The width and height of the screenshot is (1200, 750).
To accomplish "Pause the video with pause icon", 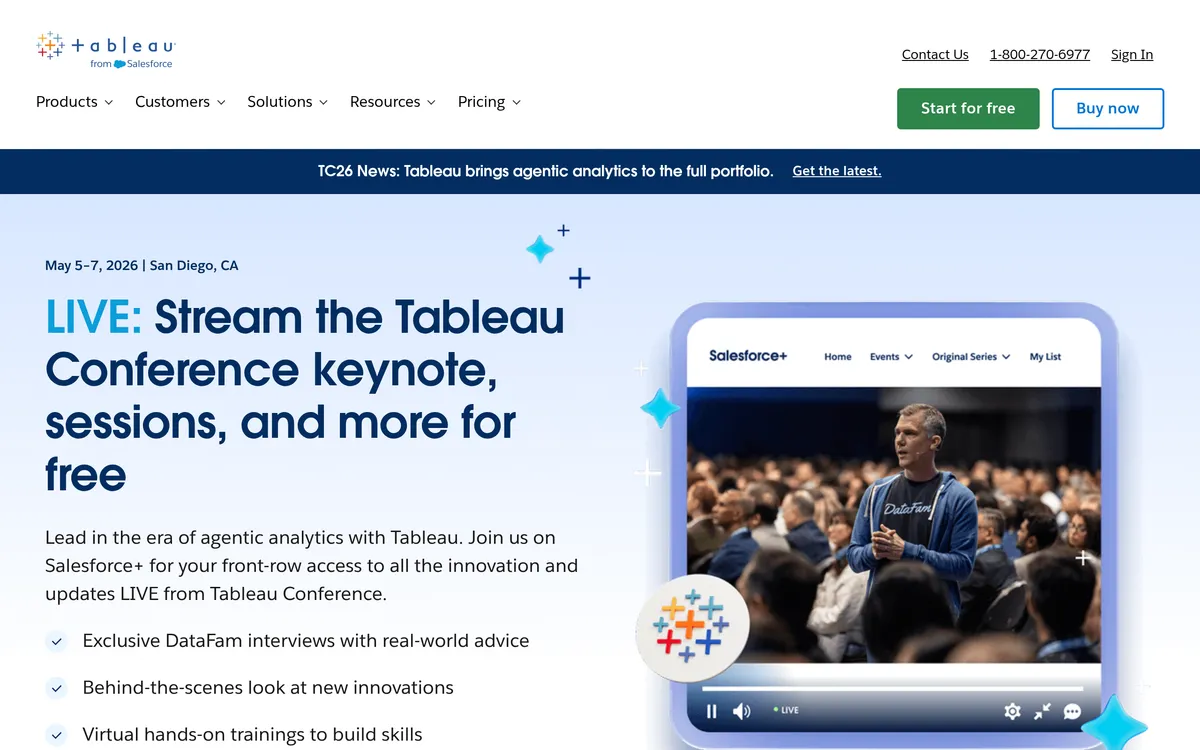I will 712,711.
